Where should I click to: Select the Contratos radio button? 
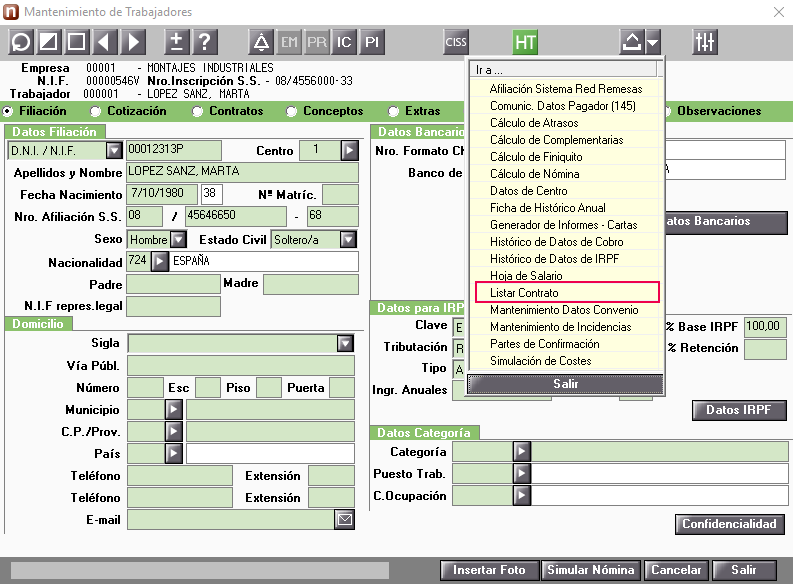(197, 111)
